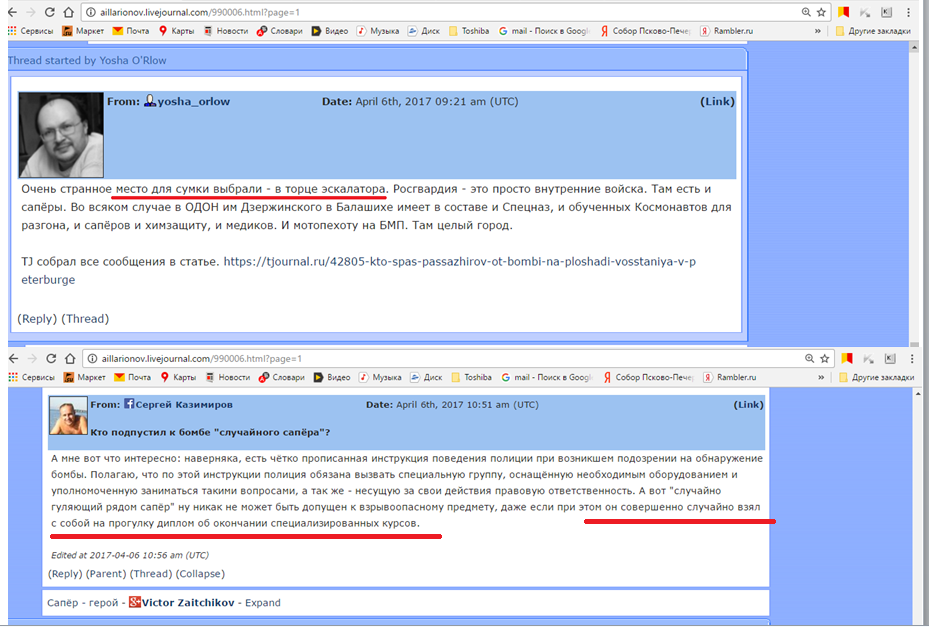This screenshot has width=929, height=627.
Task: Open the zoom magnifier icon in the lower browser
Action: [809, 359]
